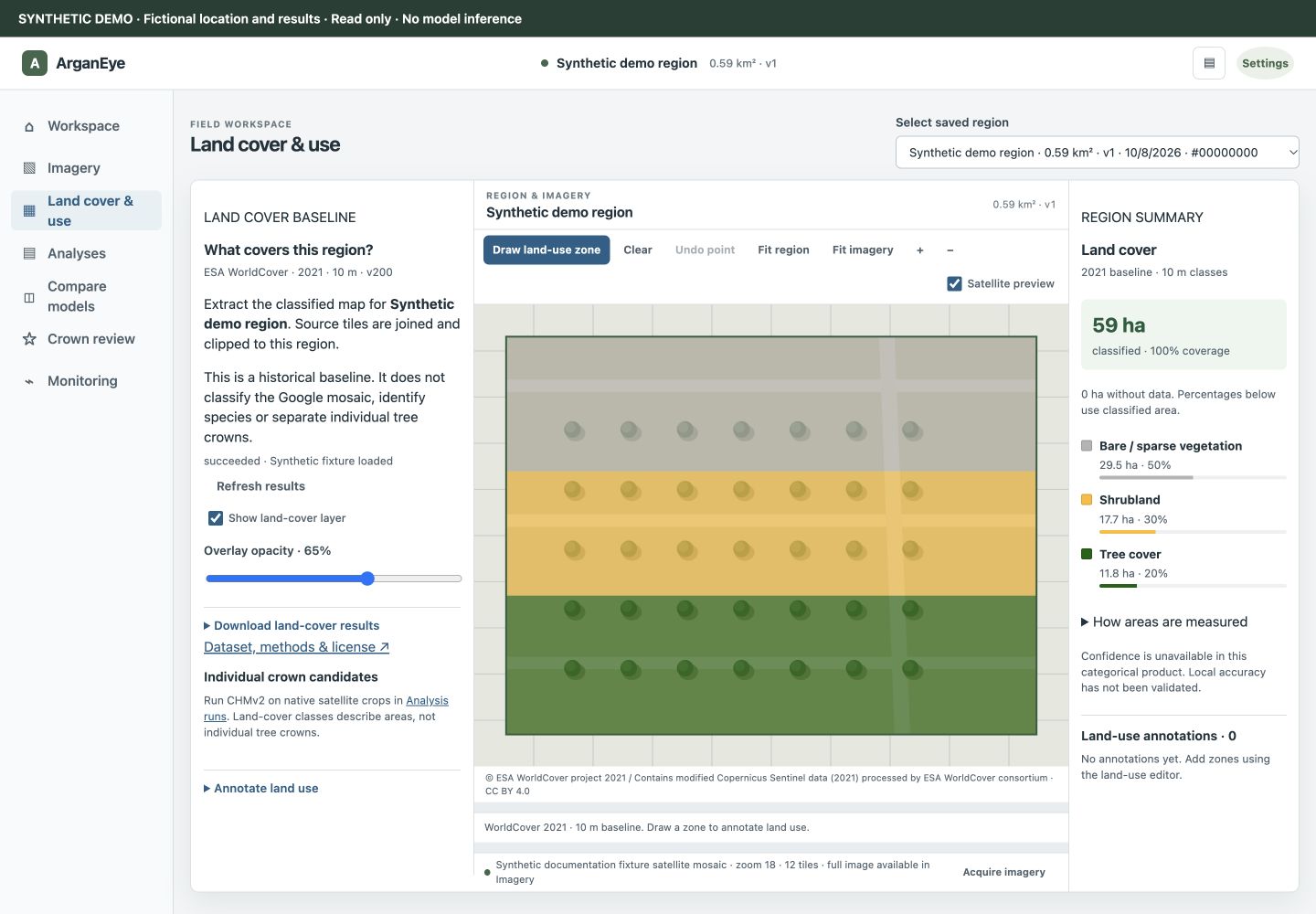Click the Workspace home icon

[x=29, y=126]
